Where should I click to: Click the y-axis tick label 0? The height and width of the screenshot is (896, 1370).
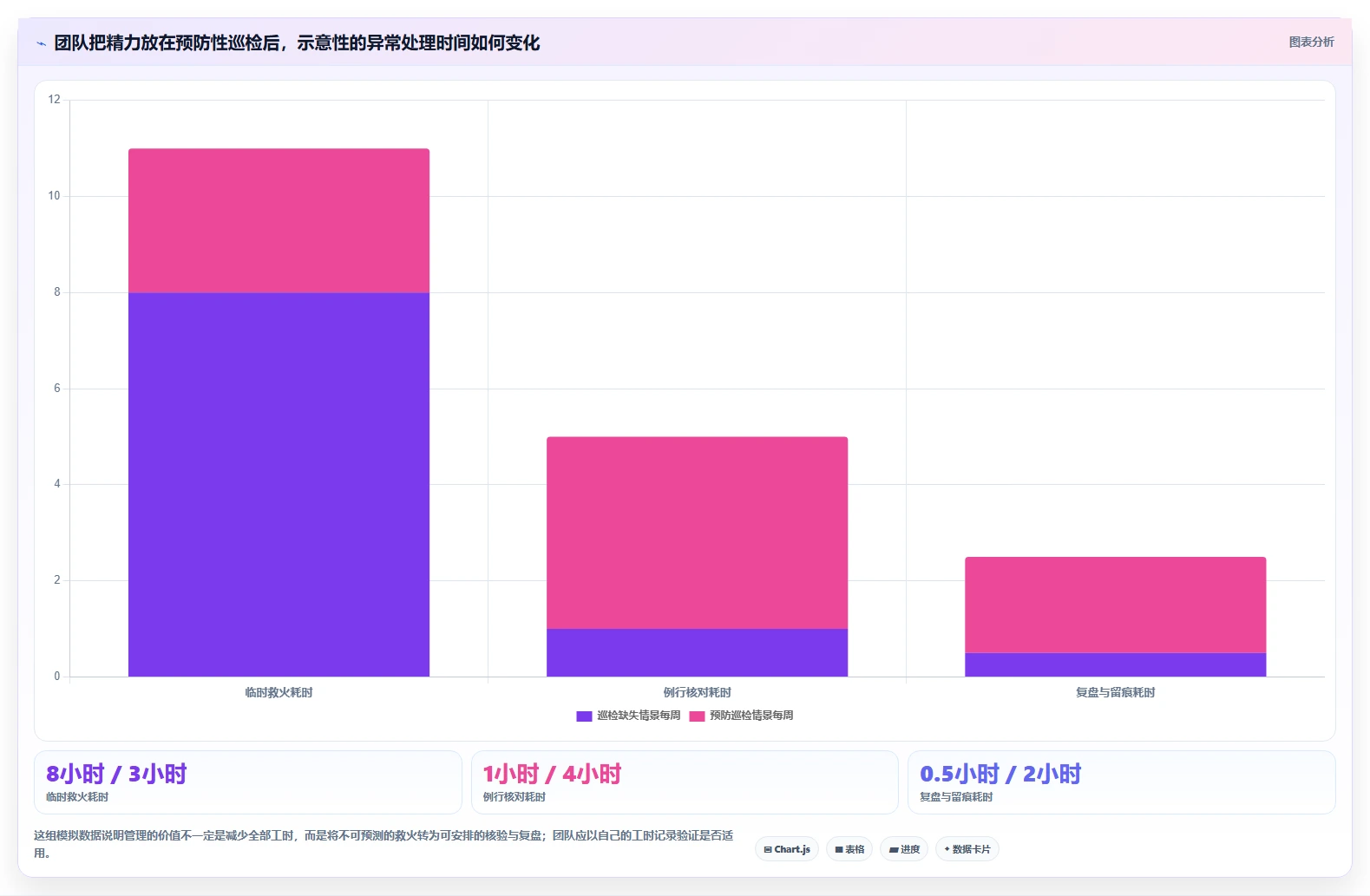click(x=57, y=677)
